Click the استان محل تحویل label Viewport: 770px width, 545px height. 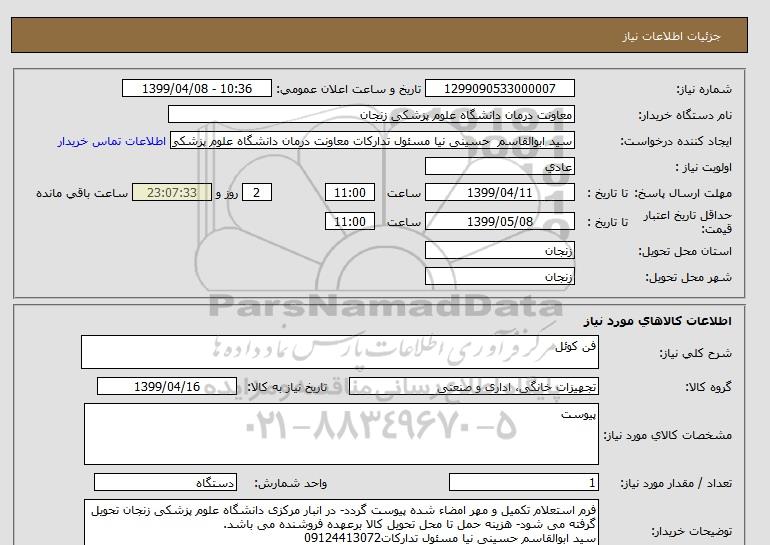point(685,251)
